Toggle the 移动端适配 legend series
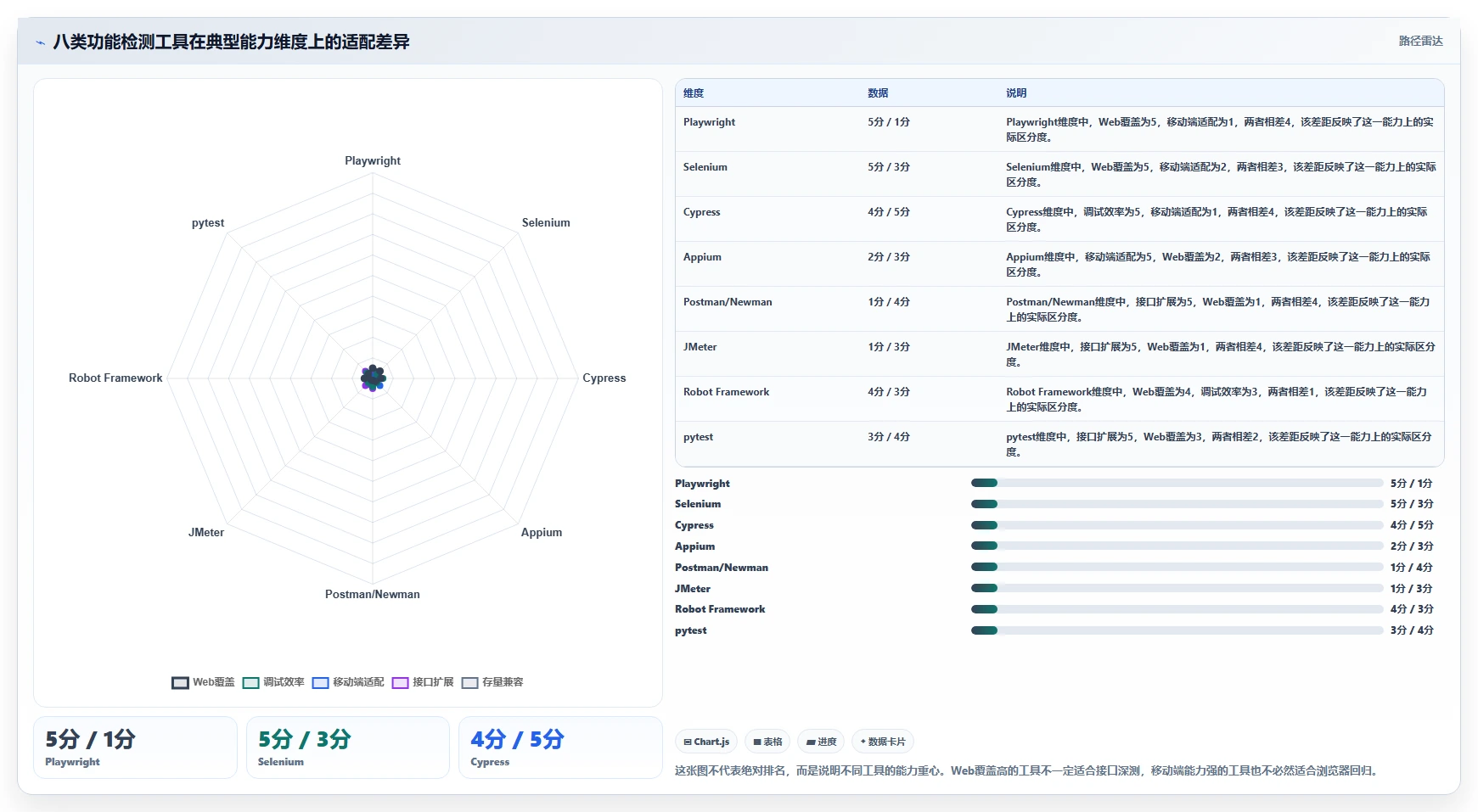This screenshot has height=812, width=1478. [x=348, y=682]
